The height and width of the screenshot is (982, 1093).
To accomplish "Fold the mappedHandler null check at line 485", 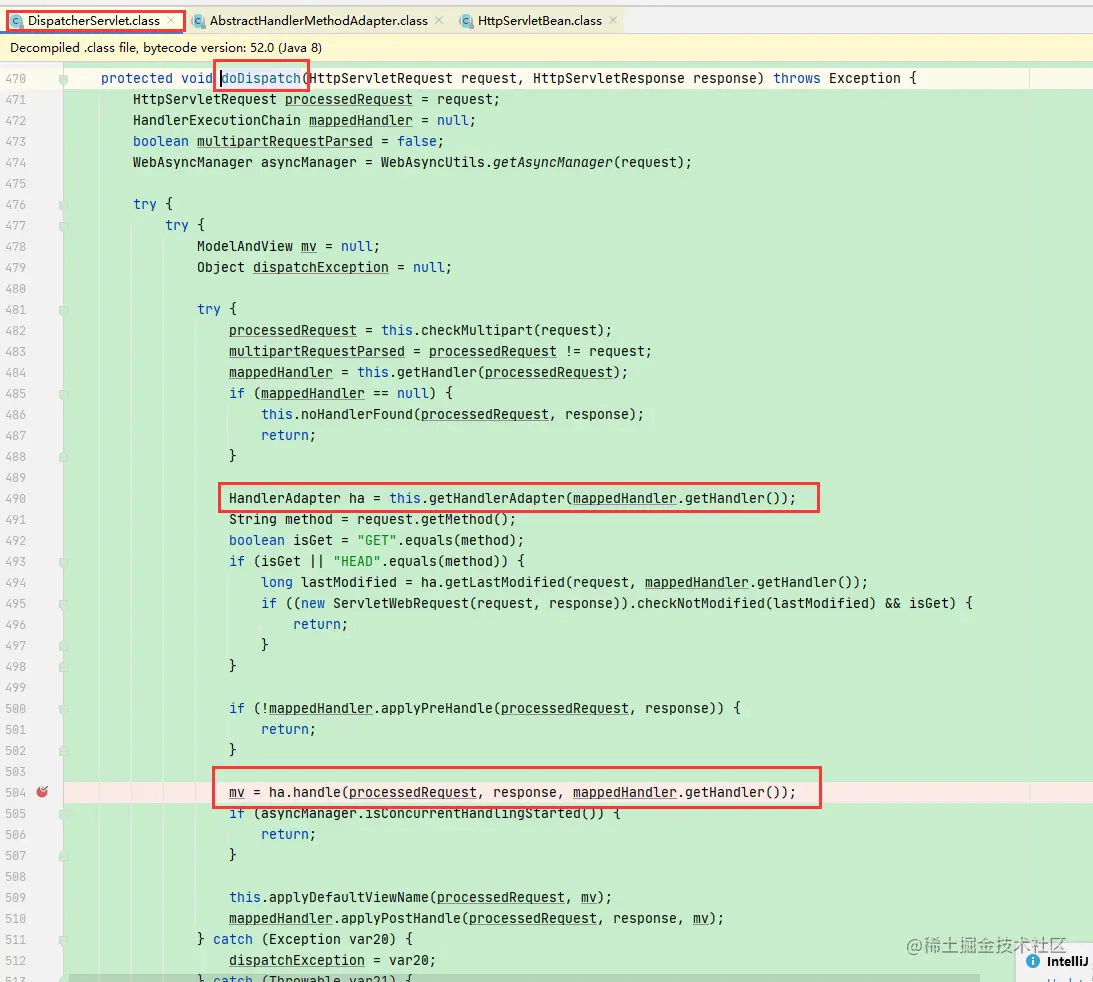I will click(63, 394).
